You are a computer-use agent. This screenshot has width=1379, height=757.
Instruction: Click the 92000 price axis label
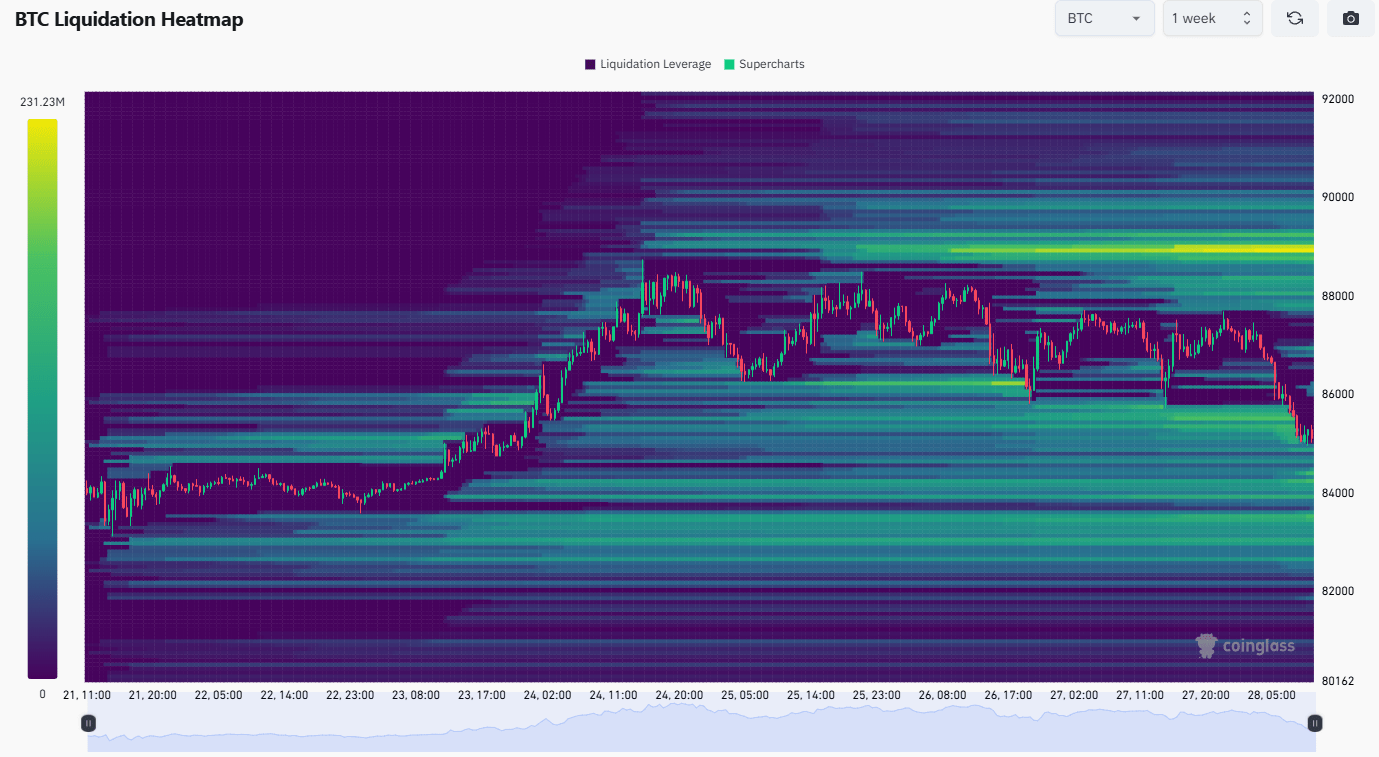tap(1337, 99)
